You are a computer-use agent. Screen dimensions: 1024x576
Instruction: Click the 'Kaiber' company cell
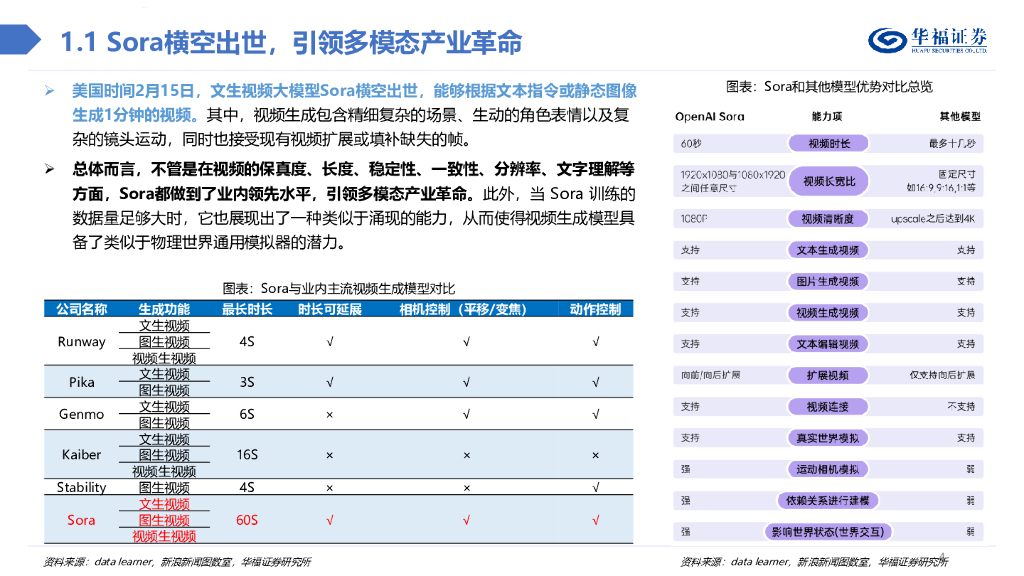point(81,455)
